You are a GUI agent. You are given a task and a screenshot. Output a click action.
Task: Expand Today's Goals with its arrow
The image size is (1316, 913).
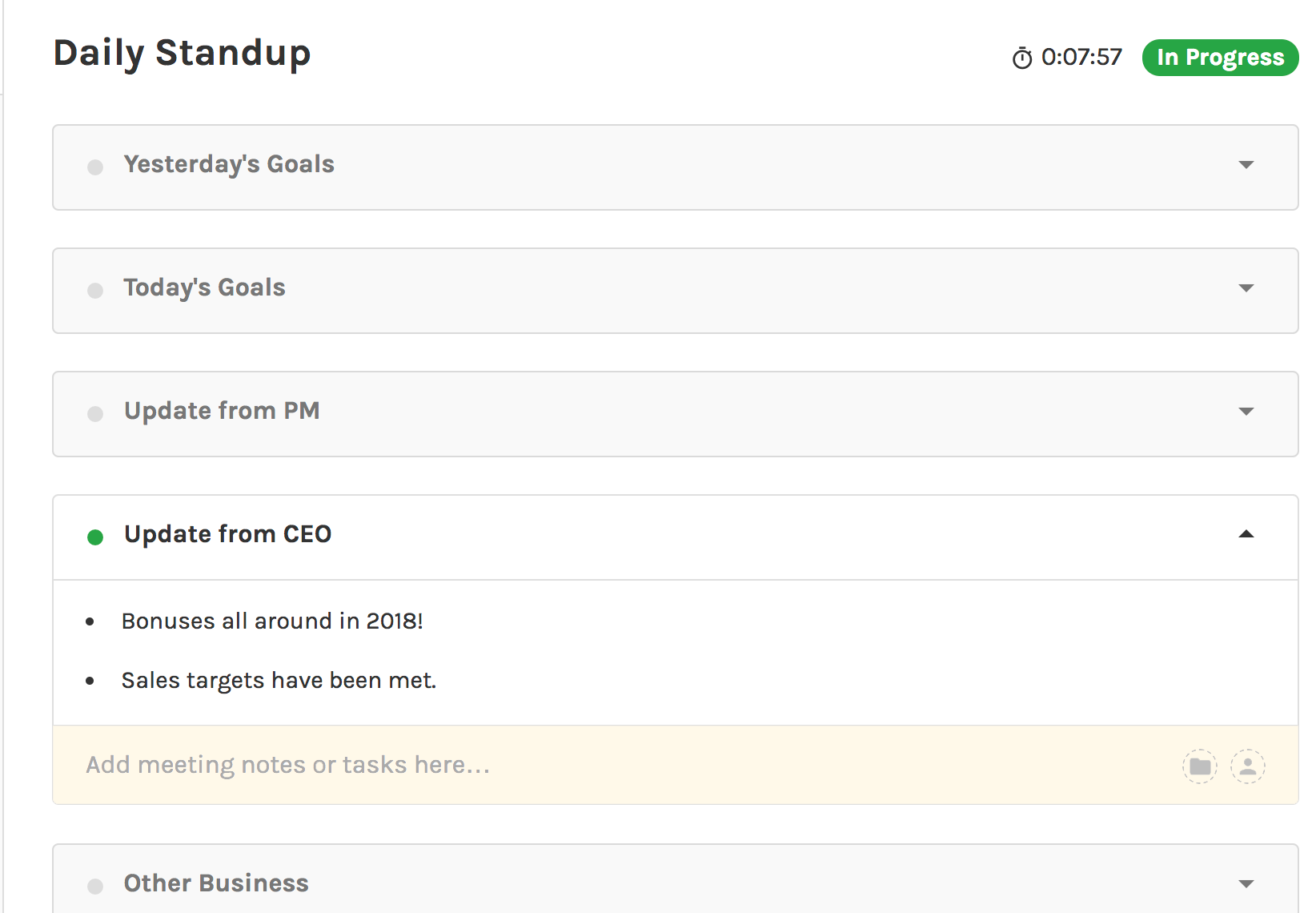(1246, 288)
